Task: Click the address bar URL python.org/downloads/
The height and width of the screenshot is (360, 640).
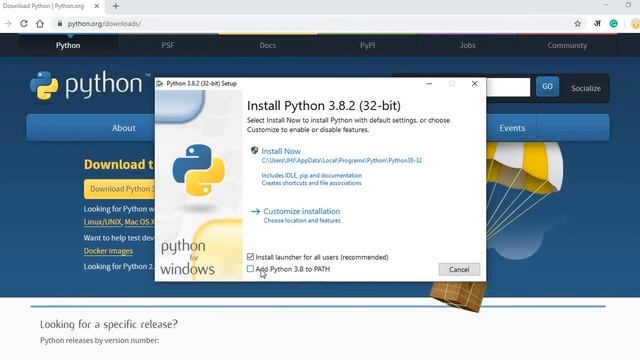Action: click(104, 24)
